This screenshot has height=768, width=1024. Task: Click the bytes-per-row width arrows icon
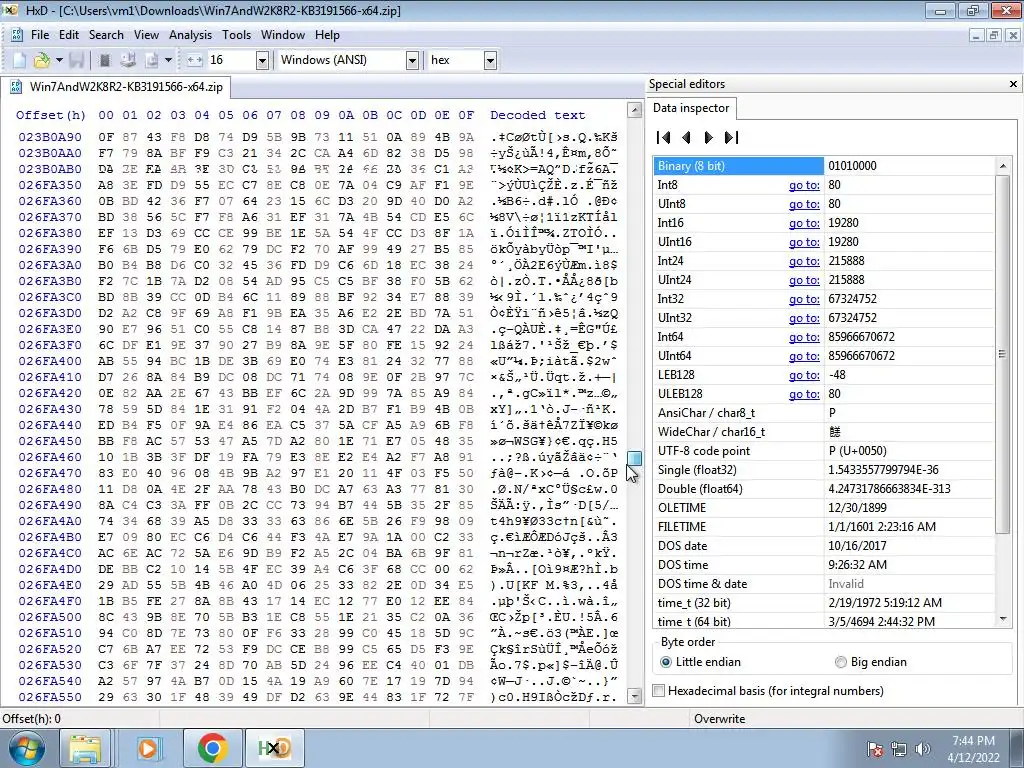195,60
